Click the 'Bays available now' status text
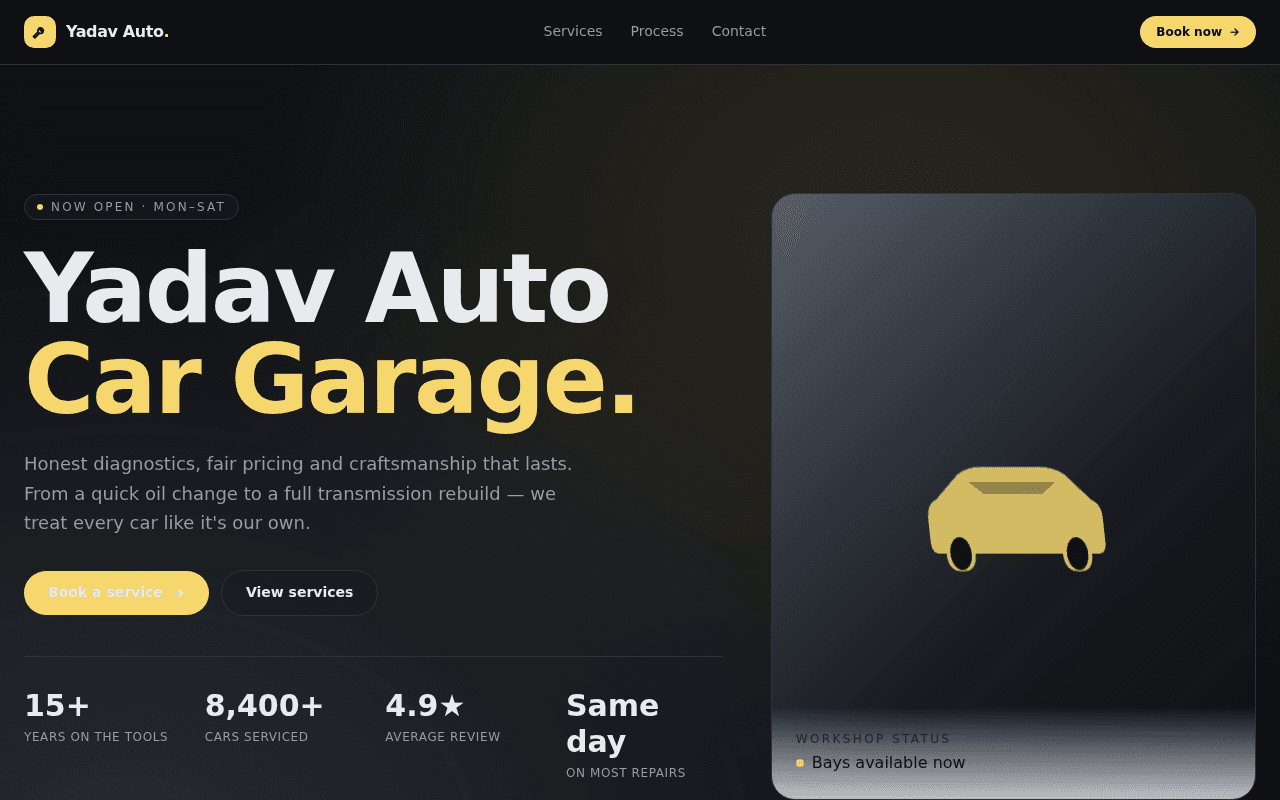1280x800 pixels. click(889, 763)
